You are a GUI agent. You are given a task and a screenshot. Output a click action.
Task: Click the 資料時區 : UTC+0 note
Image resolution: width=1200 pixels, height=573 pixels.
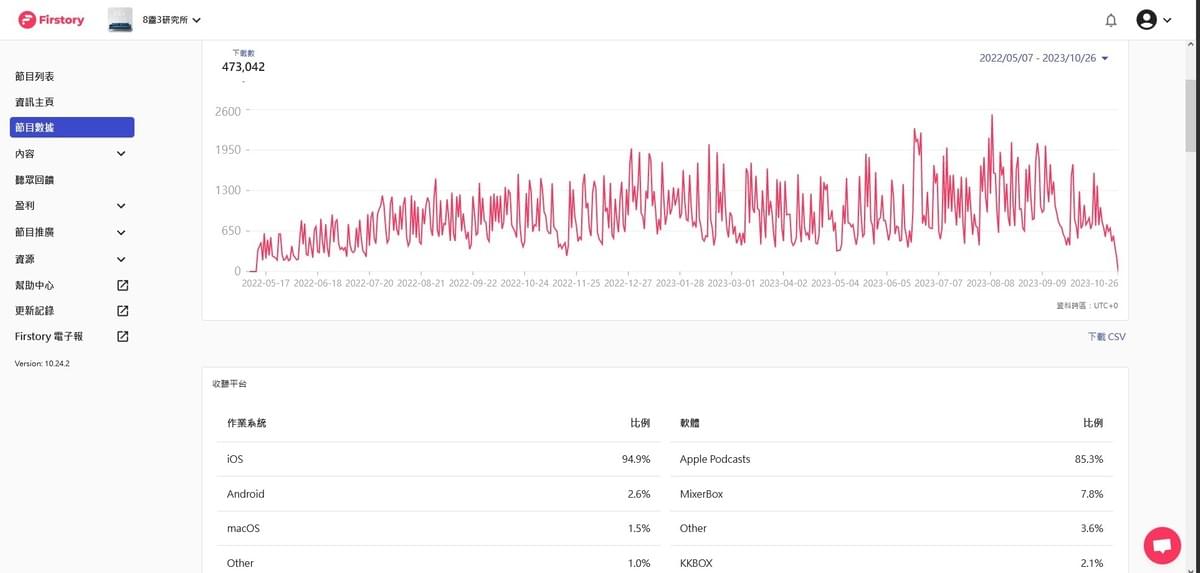coord(1087,306)
